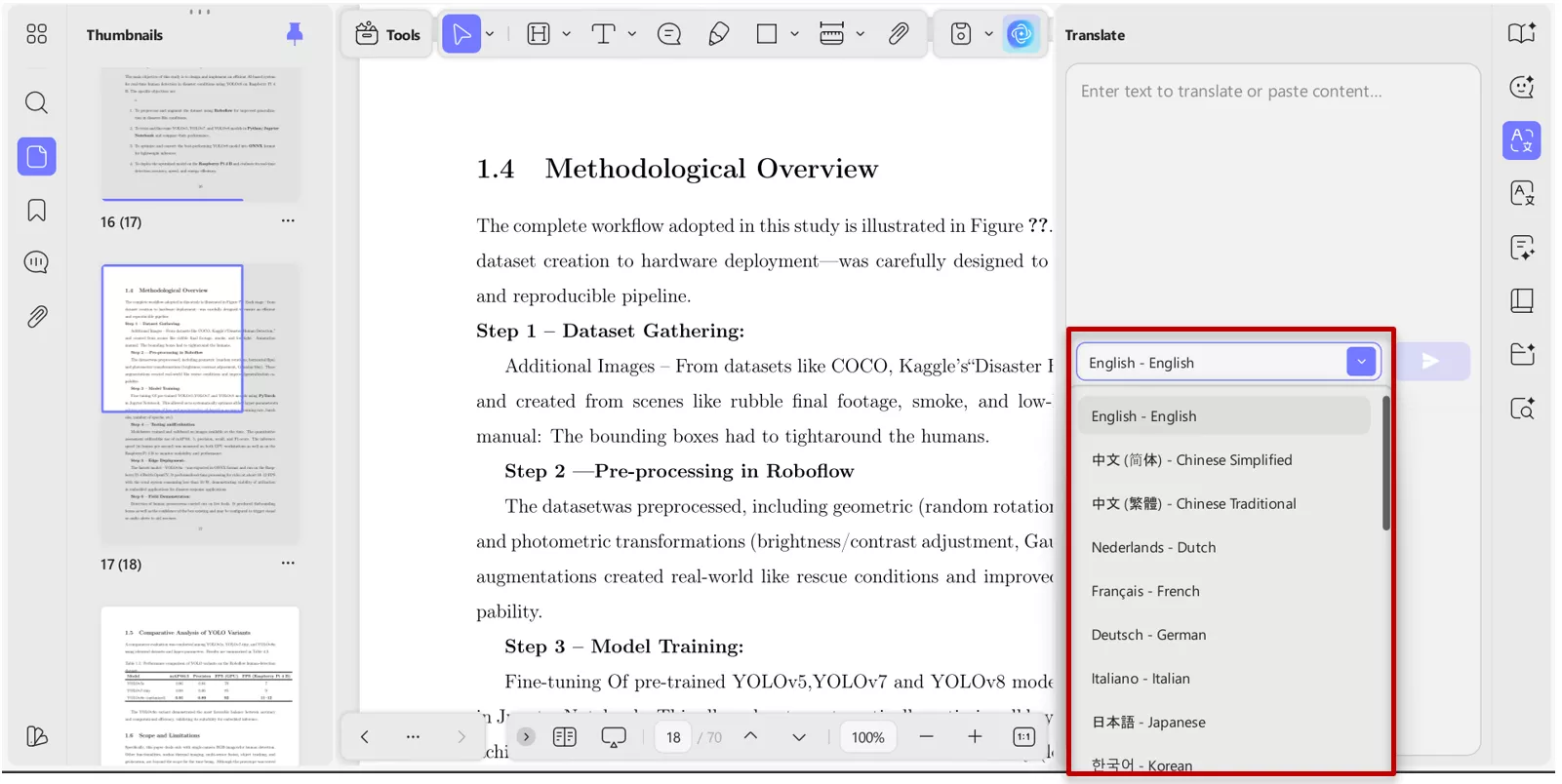Expand the cursor tool options arrow
Image resolution: width=1562 pixels, height=784 pixels.
point(490,34)
